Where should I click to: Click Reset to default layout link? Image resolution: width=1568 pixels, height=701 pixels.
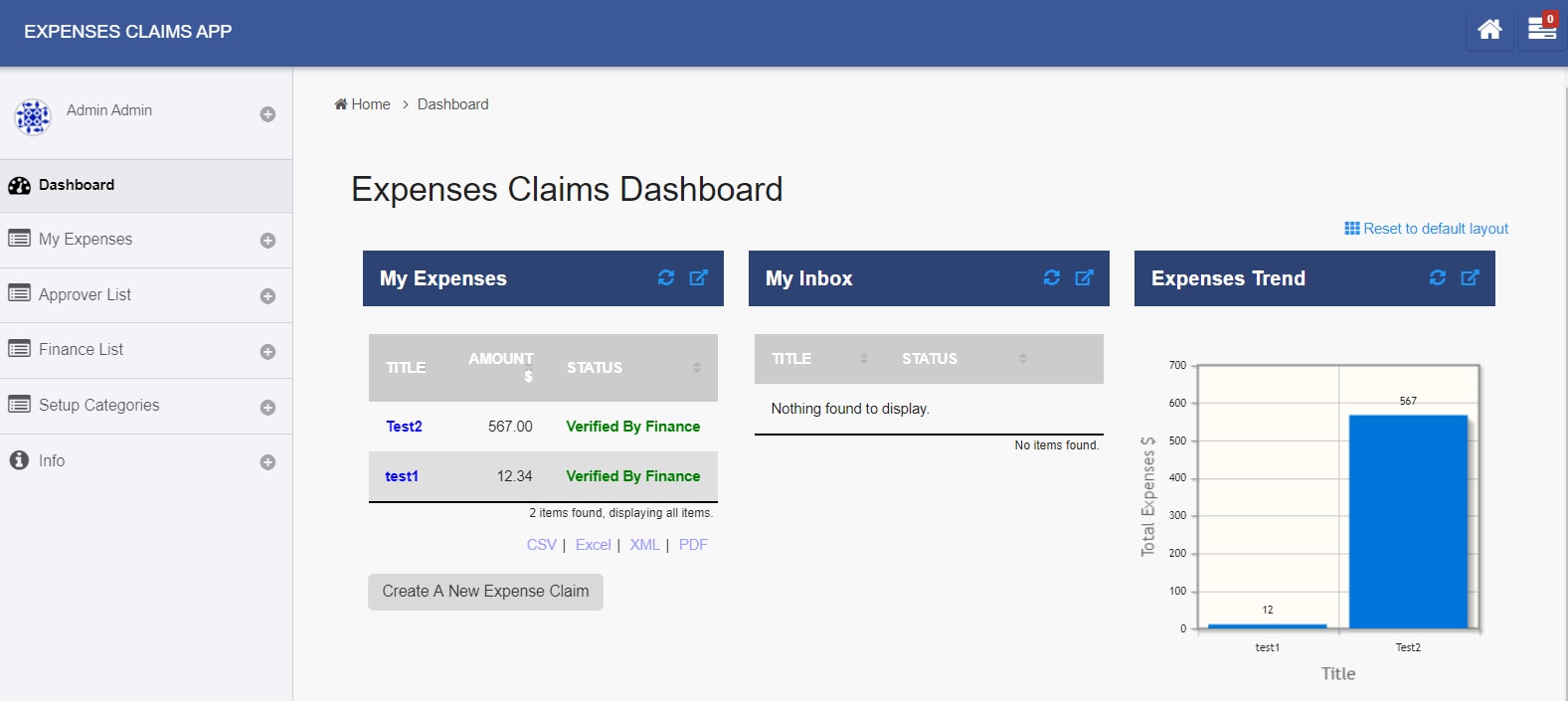[x=1427, y=229]
